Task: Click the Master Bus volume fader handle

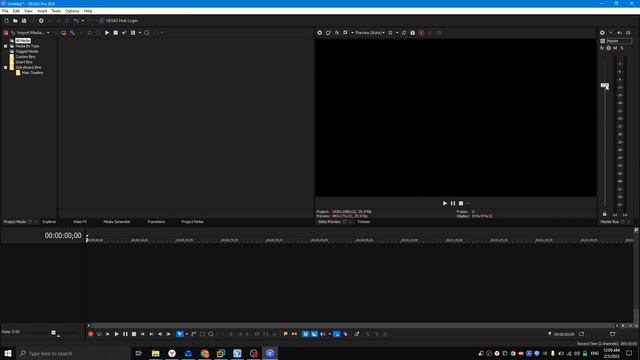Action: [604, 85]
